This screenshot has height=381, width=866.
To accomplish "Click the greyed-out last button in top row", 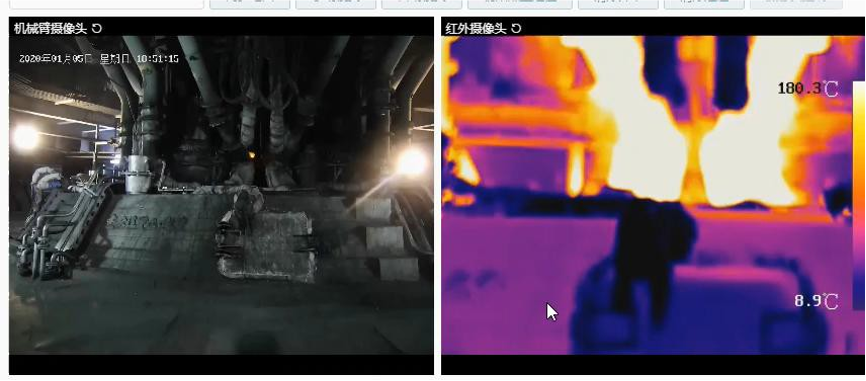I will [796, 4].
